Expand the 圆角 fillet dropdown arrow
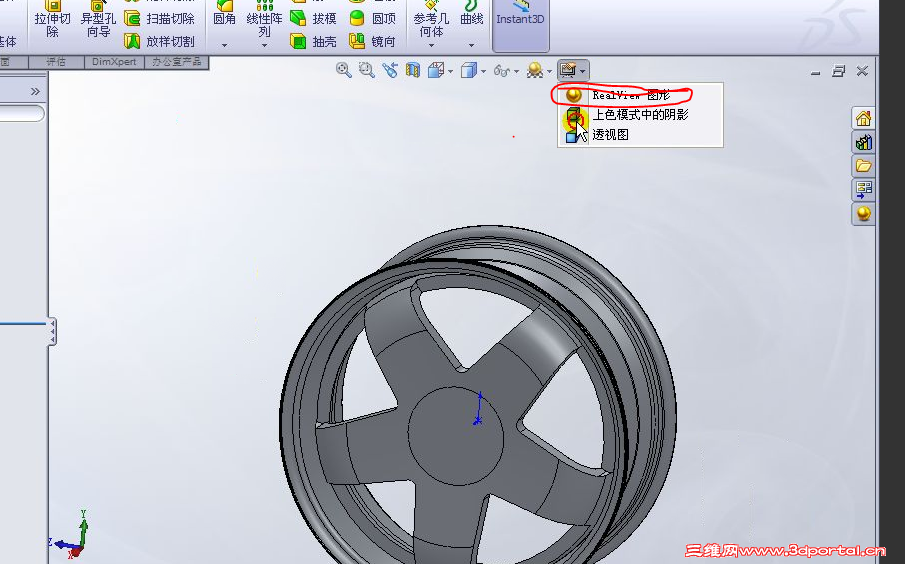This screenshot has width=905, height=564. (x=225, y=45)
